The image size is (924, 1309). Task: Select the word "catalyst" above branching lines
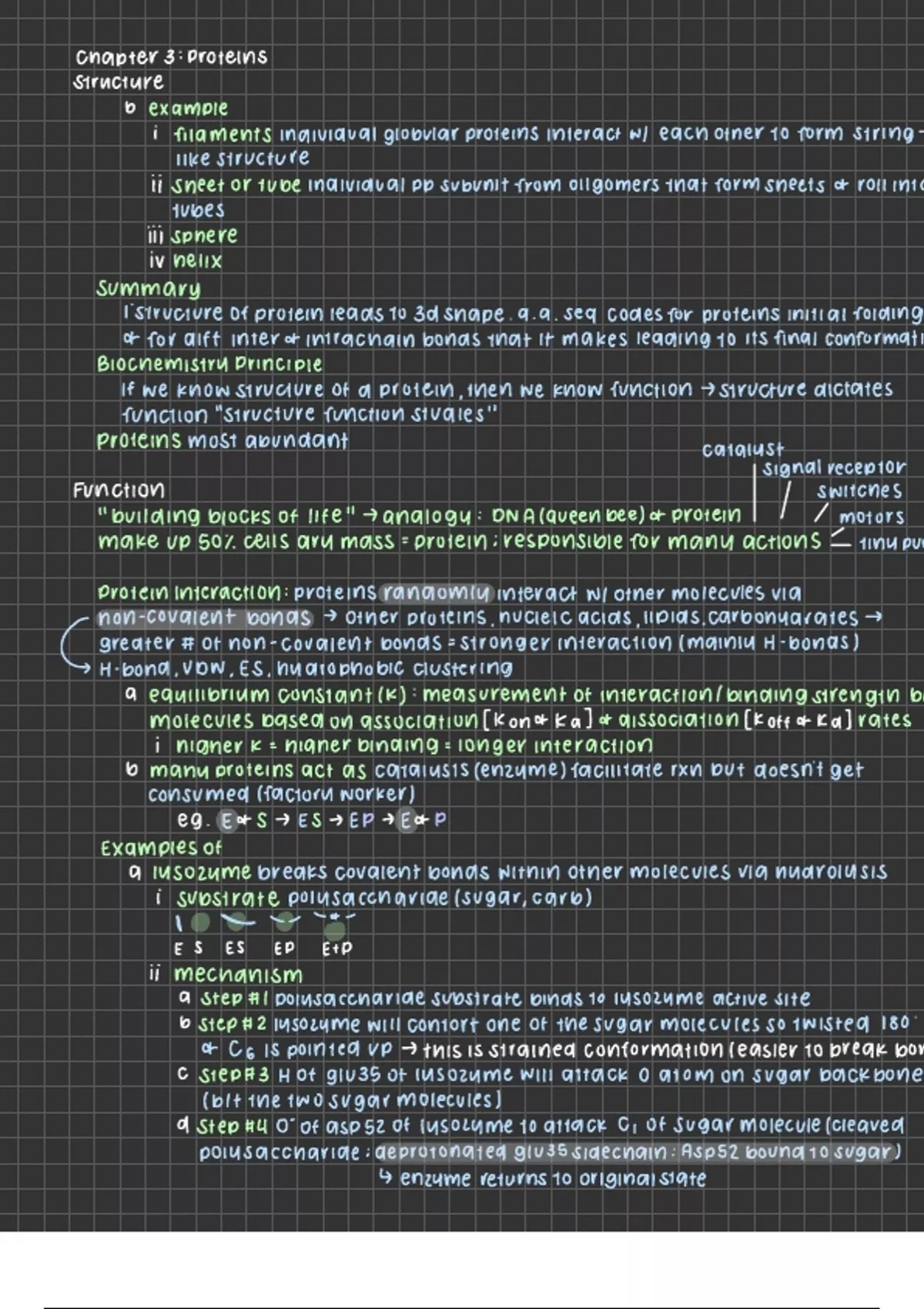click(x=742, y=449)
